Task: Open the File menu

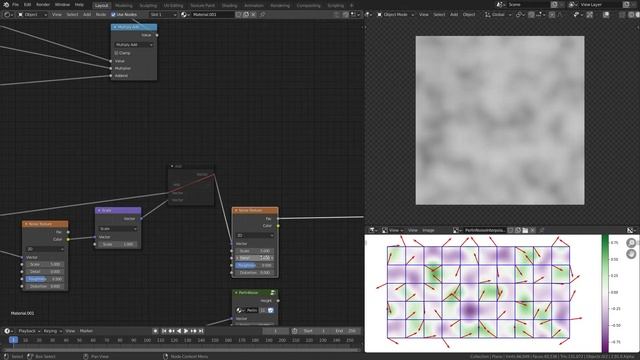Action: [x=16, y=4]
